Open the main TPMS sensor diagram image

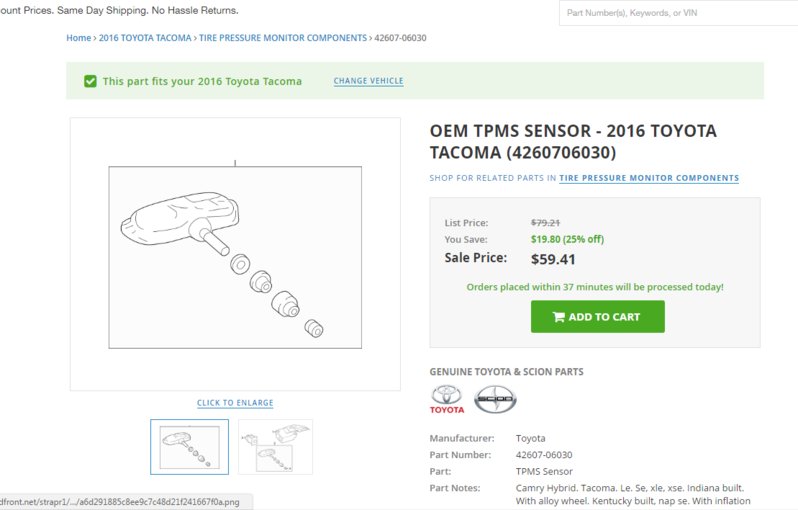(235, 254)
